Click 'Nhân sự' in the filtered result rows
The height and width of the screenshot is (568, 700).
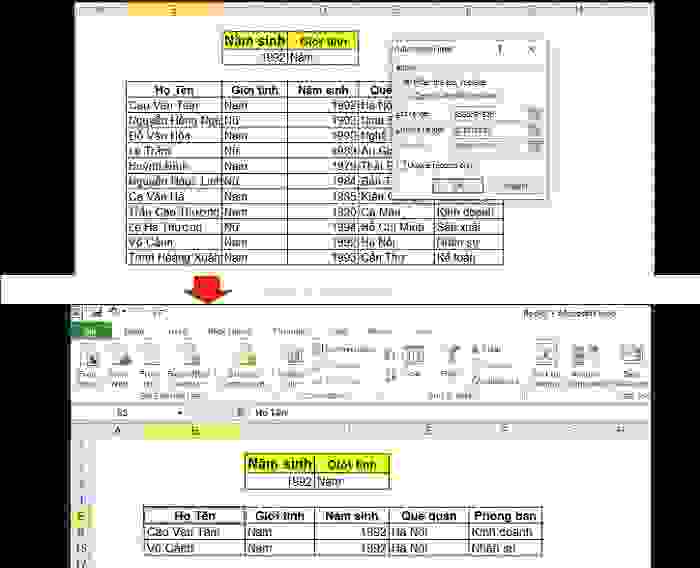pos(493,547)
